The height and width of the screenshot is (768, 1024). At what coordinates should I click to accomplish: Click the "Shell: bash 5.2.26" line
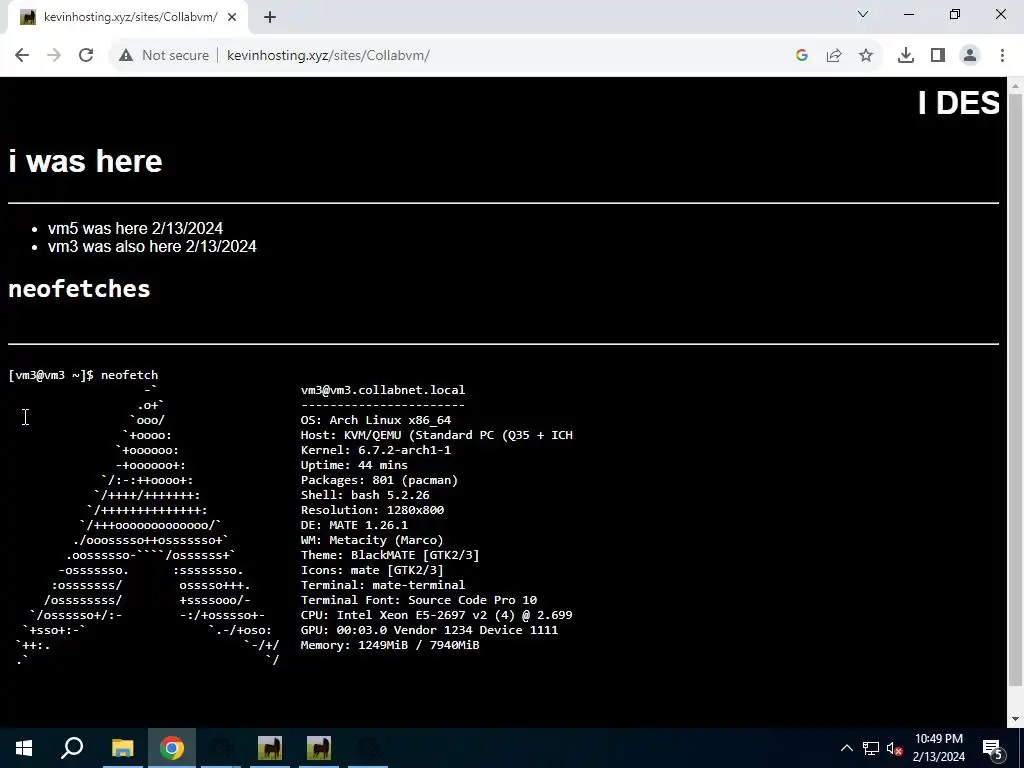click(x=365, y=495)
